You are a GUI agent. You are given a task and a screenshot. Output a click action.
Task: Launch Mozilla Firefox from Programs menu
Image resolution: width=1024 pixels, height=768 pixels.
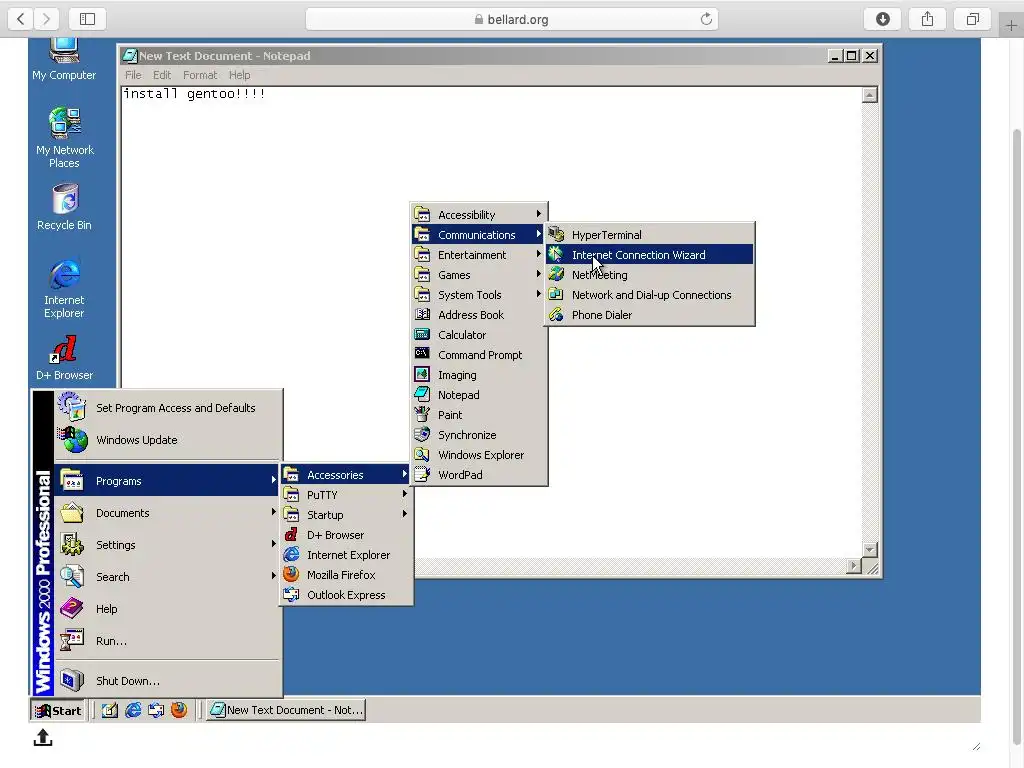[x=346, y=575]
